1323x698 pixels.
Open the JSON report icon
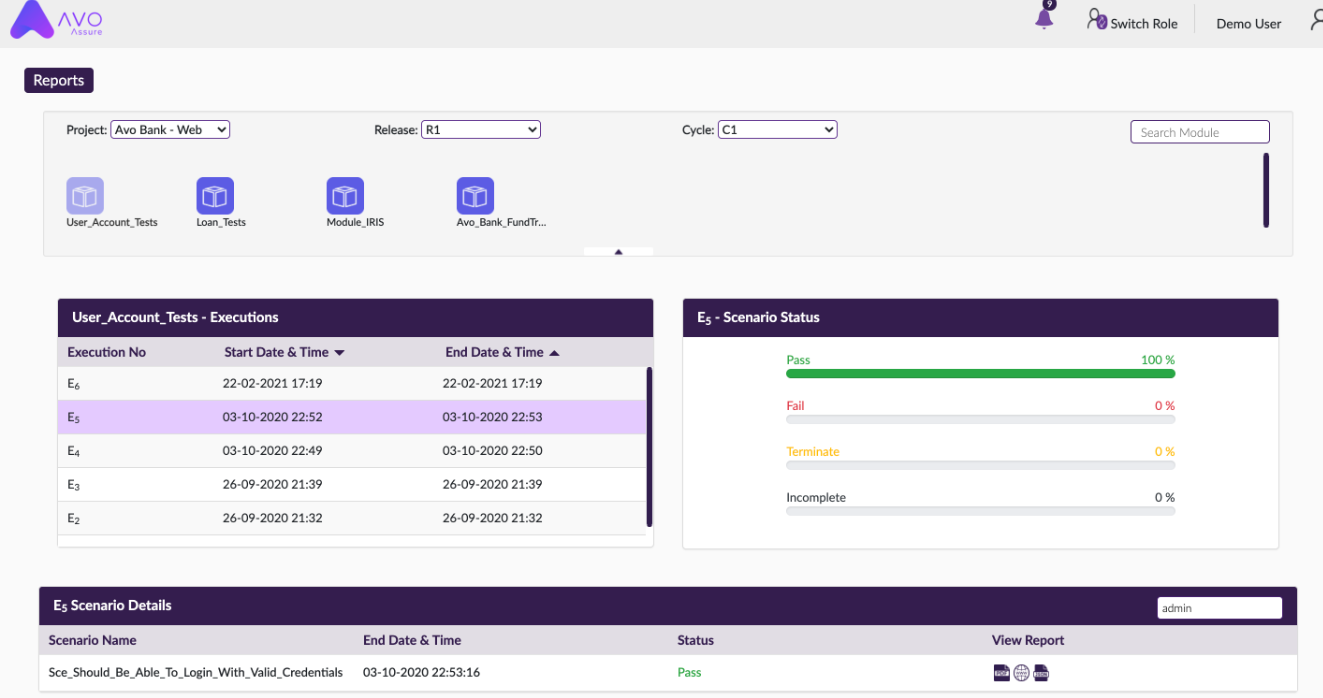[1041, 673]
